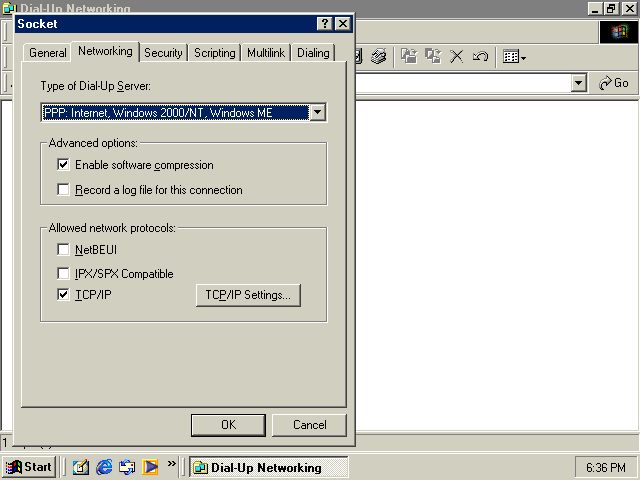640x480 pixels.
Task: Click the Go arrow button
Action: pos(613,83)
